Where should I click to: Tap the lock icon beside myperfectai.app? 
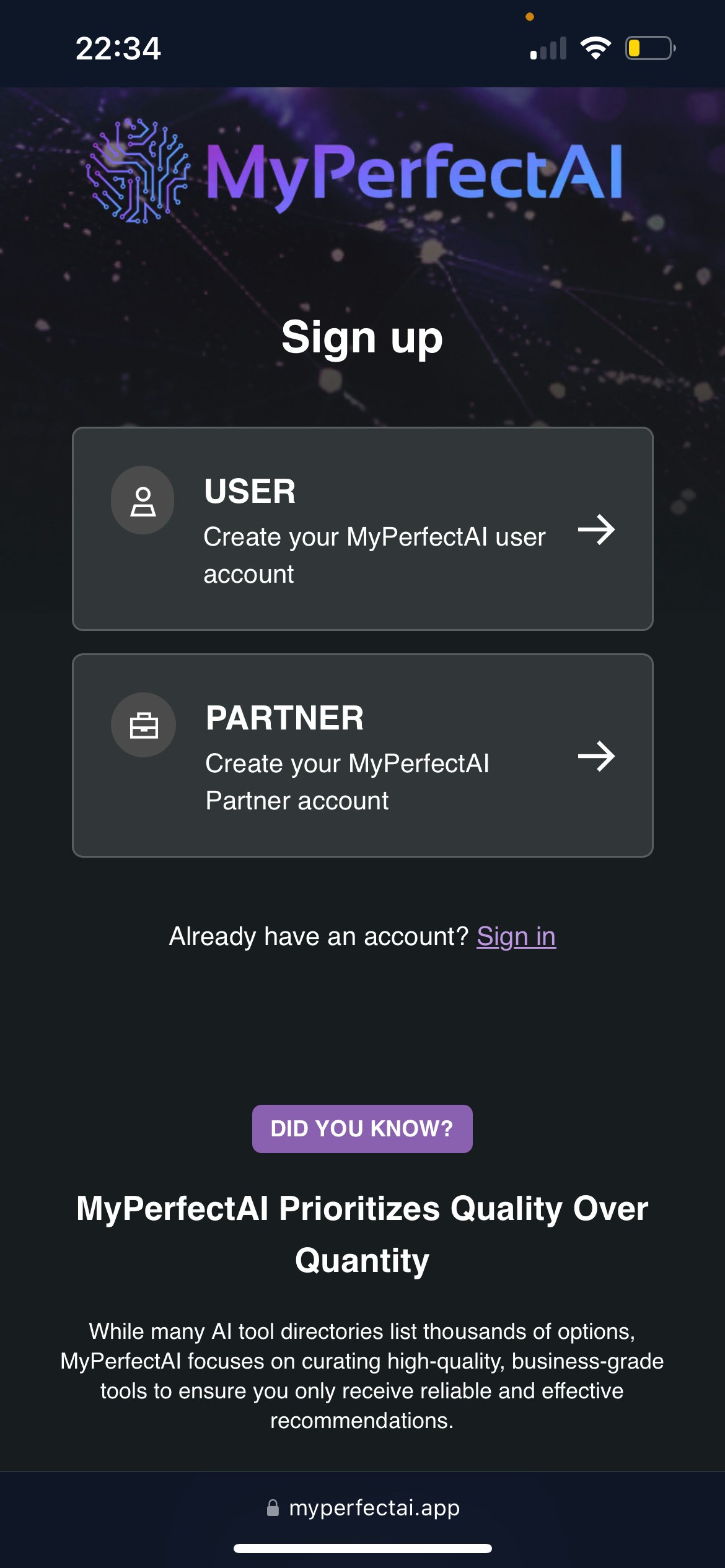(273, 1508)
